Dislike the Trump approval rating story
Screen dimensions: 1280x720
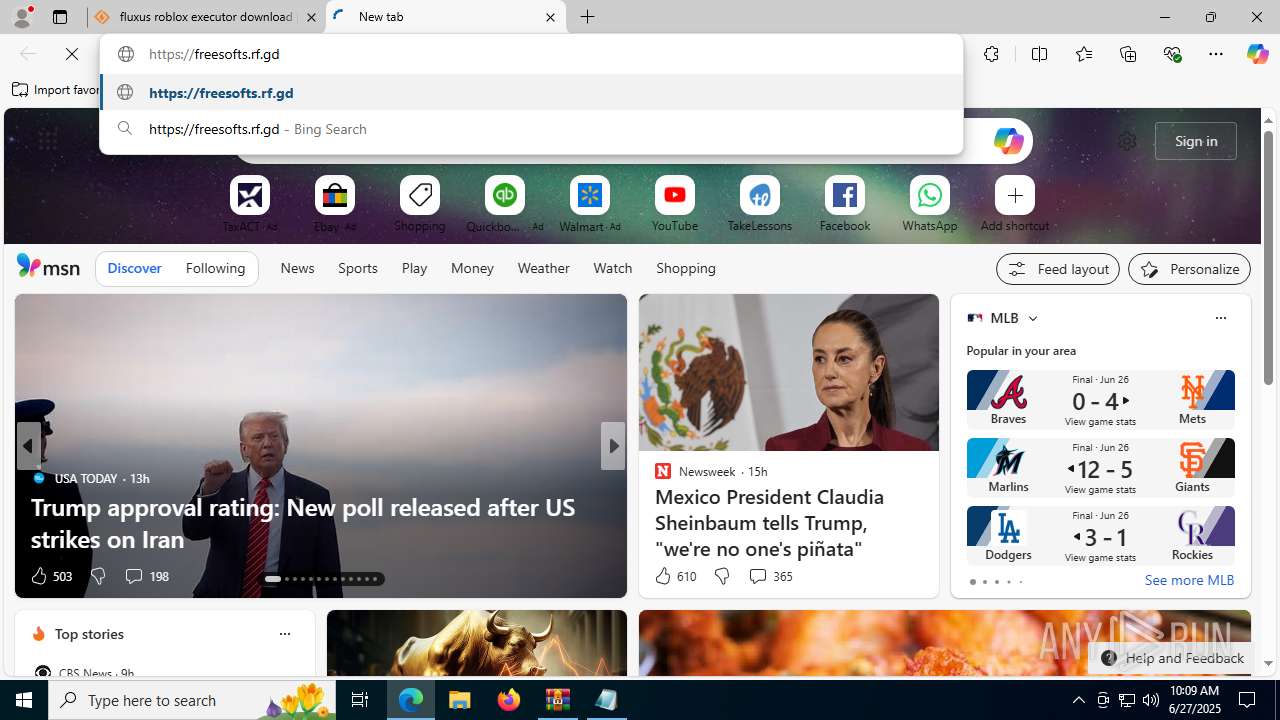(x=97, y=576)
